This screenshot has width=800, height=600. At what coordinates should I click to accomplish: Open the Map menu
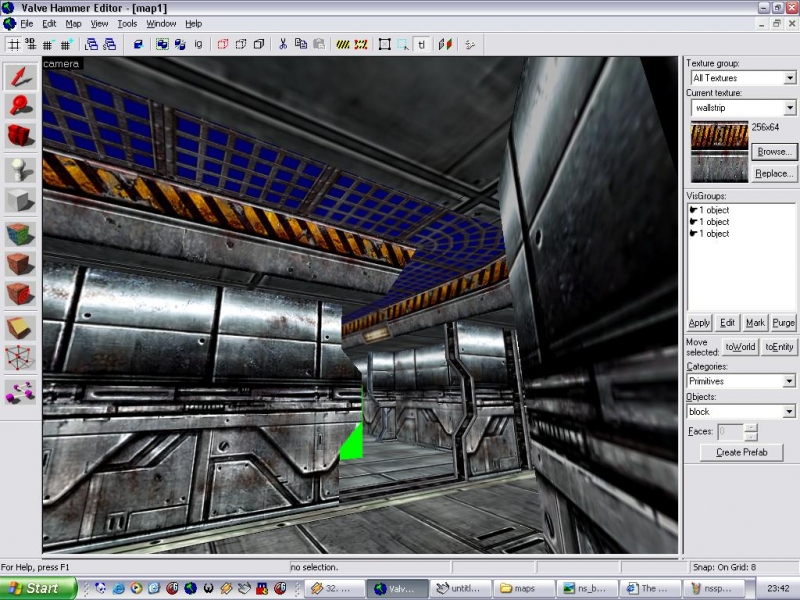tap(74, 23)
